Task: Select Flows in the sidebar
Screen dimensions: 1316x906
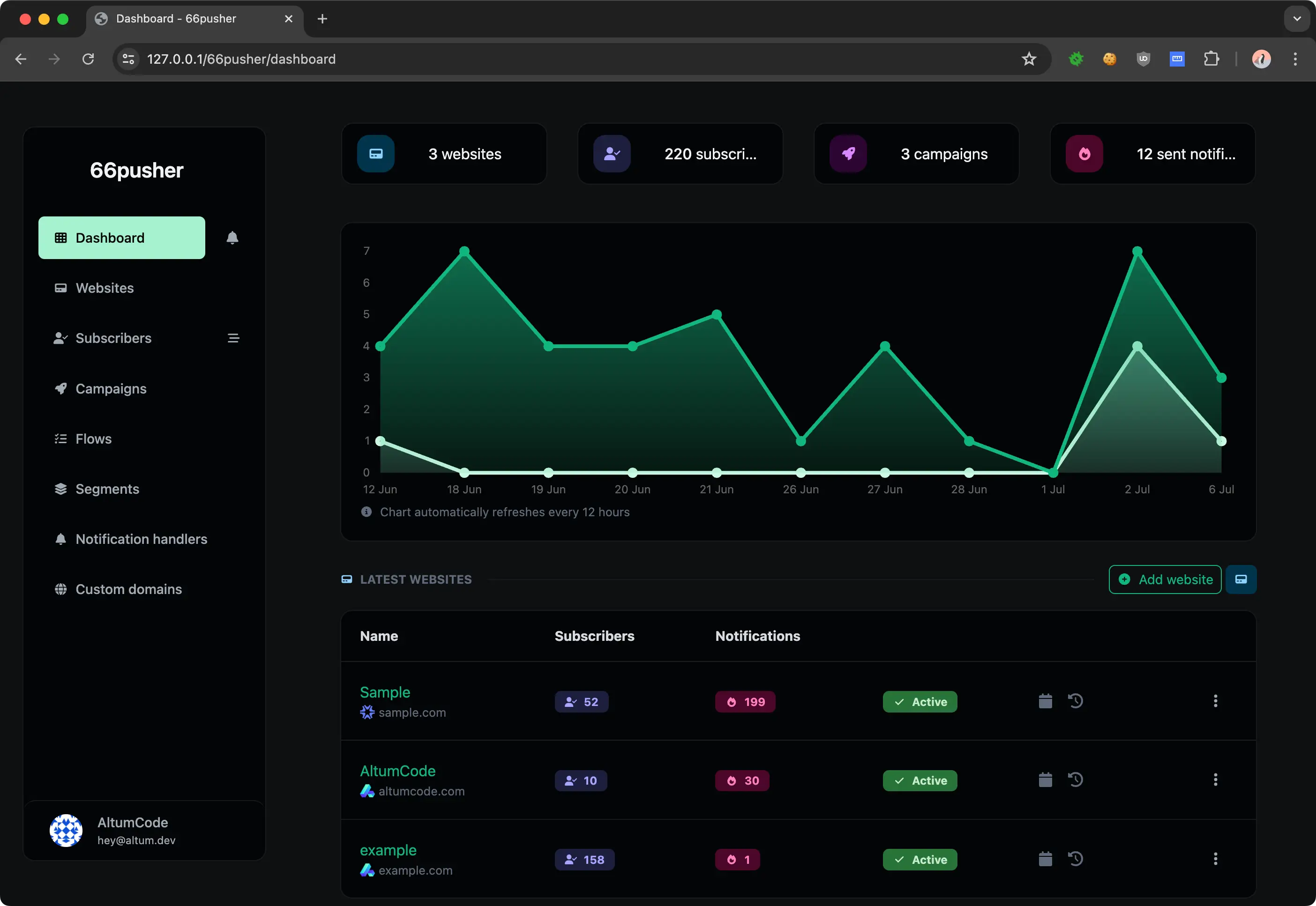Action: tap(93, 438)
